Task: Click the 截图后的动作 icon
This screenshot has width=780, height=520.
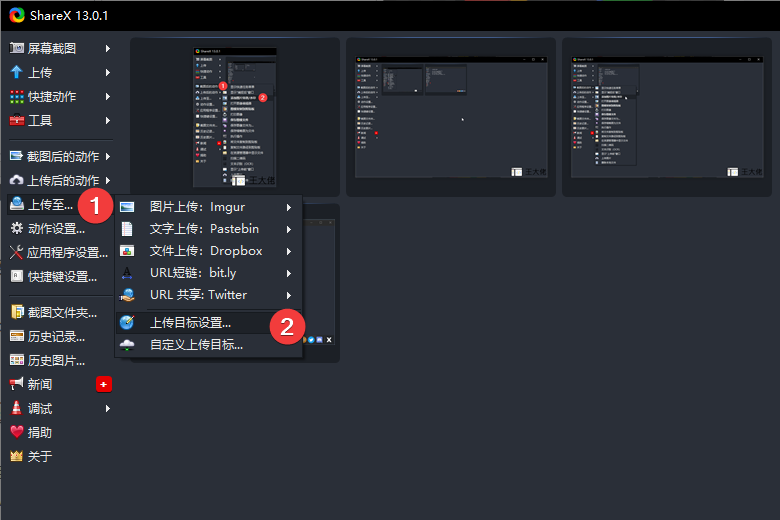Action: (16, 156)
